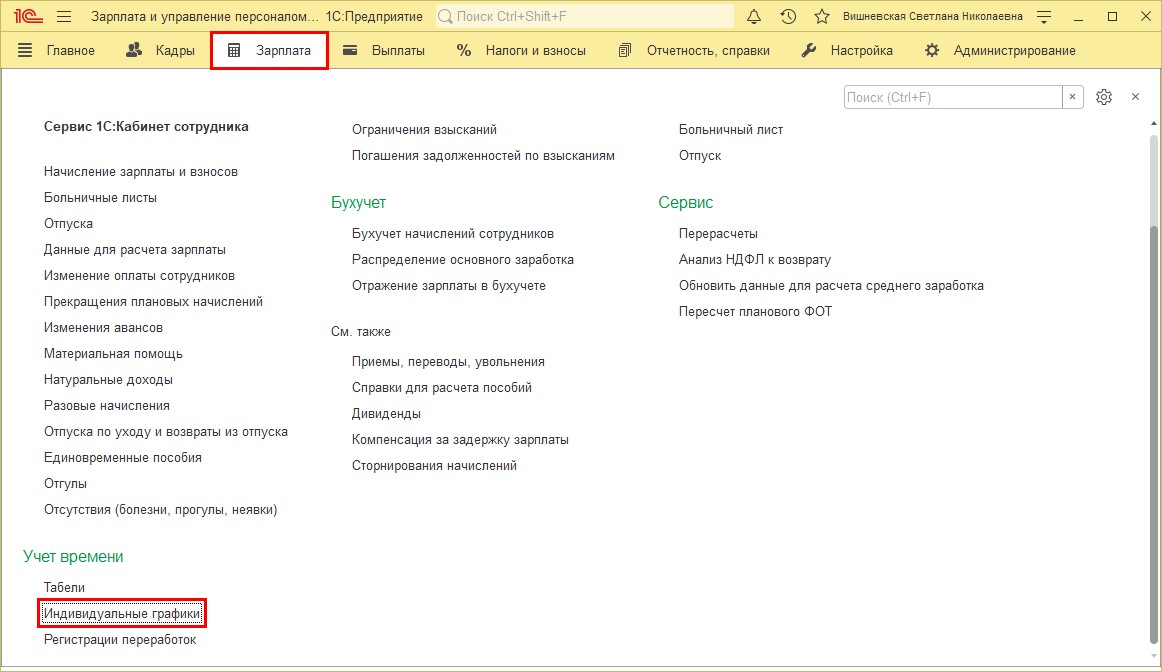This screenshot has height=672, width=1162.
Task: Open Больничный лист link
Action: [731, 130]
